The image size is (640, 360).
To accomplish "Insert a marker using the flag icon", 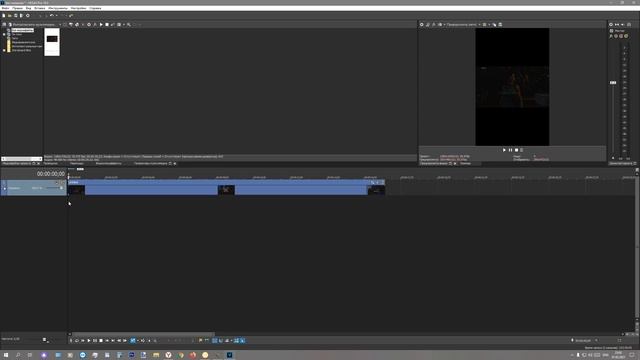I will click(x=200, y=340).
